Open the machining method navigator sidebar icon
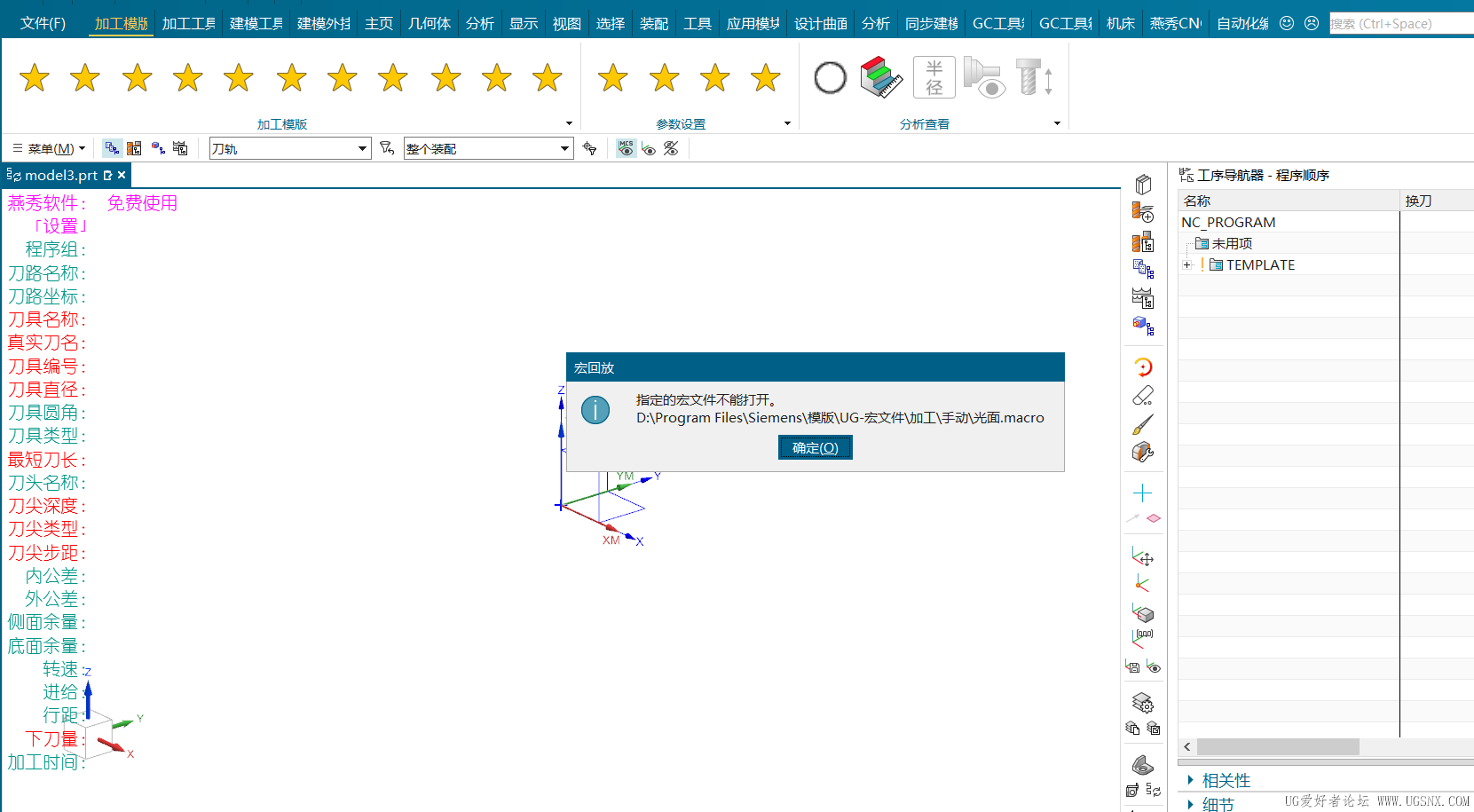This screenshot has width=1474, height=812. point(1143,298)
